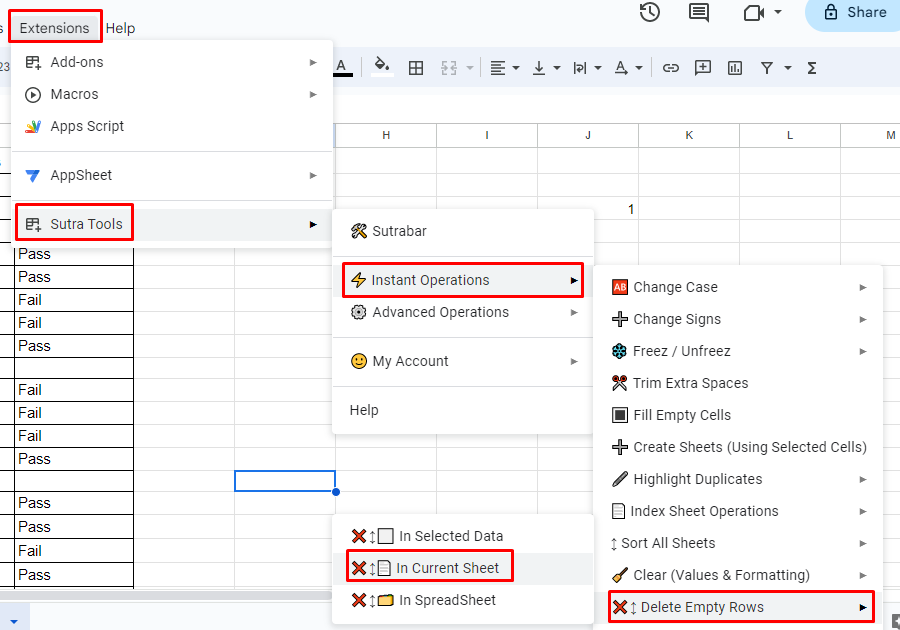This screenshot has height=630, width=900.
Task: Open the Change Signs submenu
Action: pos(738,319)
